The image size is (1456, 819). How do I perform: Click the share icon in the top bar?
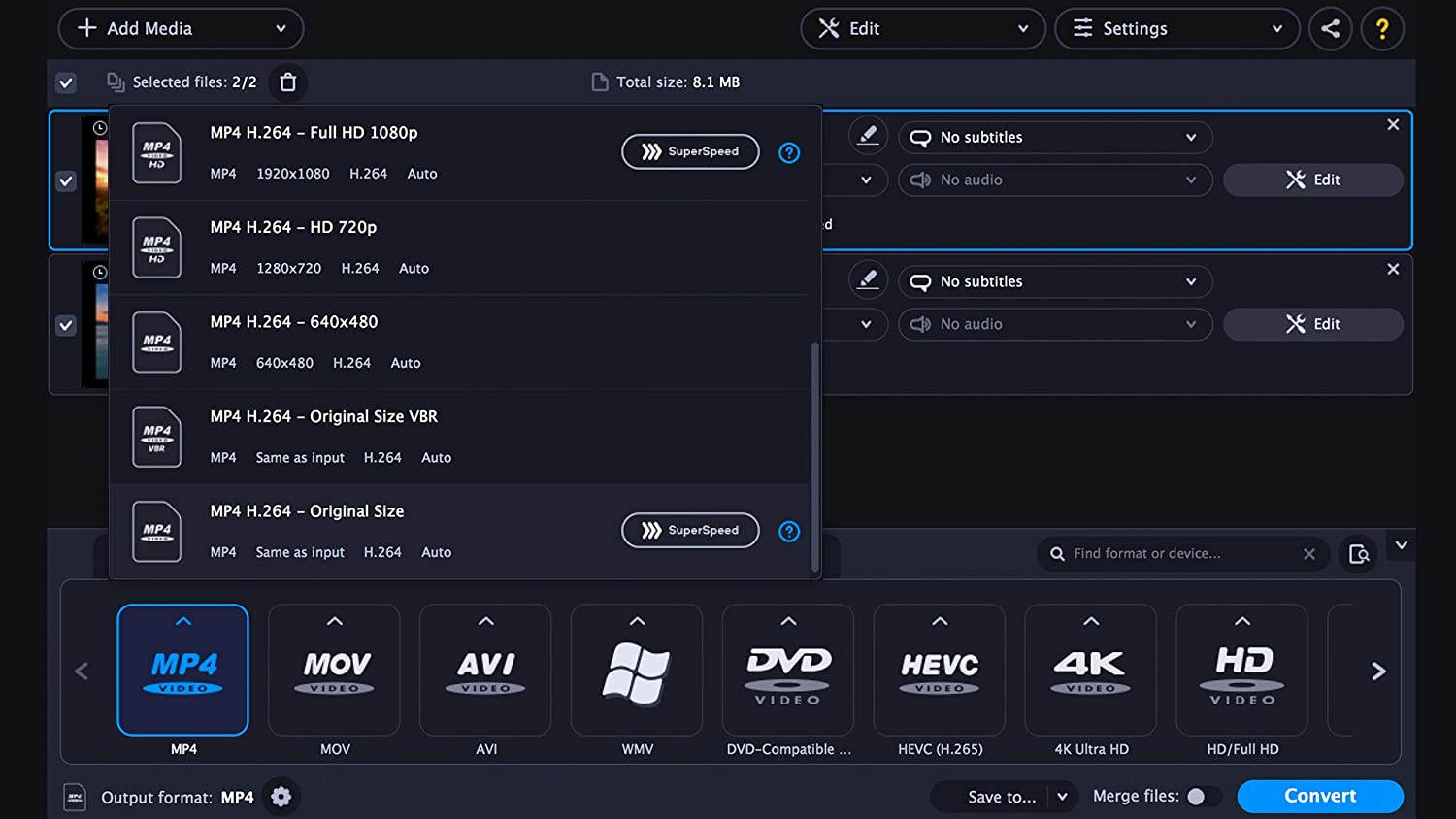point(1331,28)
